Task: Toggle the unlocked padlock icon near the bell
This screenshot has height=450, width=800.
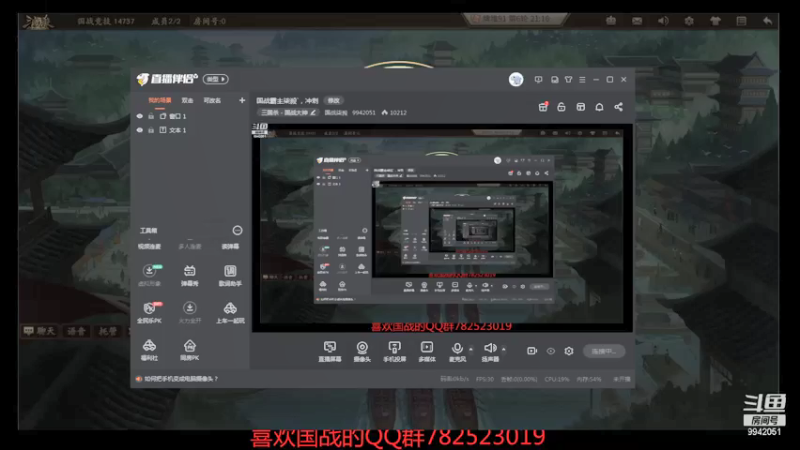Action: point(561,107)
